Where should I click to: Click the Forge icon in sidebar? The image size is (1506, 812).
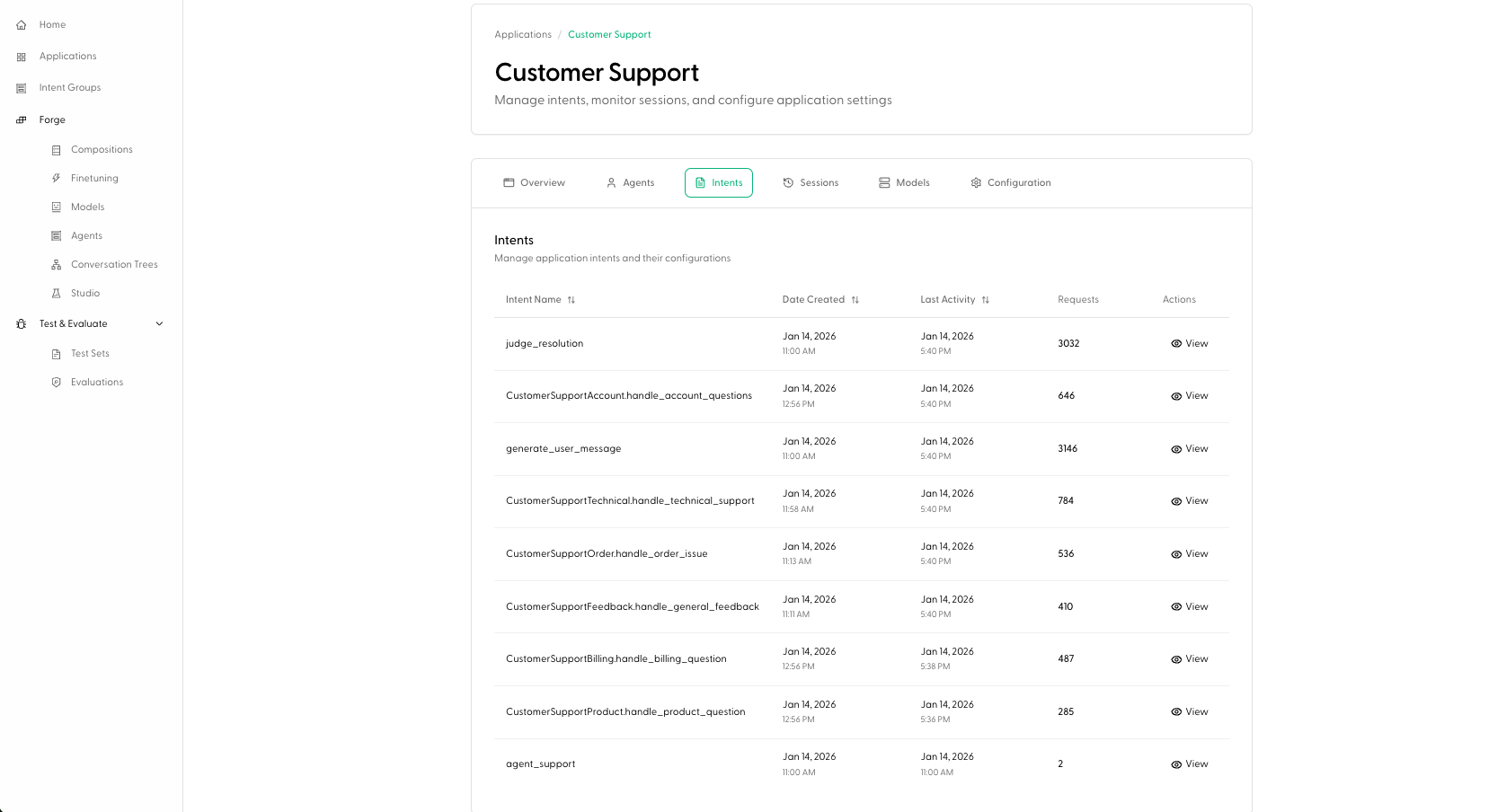[x=22, y=119]
